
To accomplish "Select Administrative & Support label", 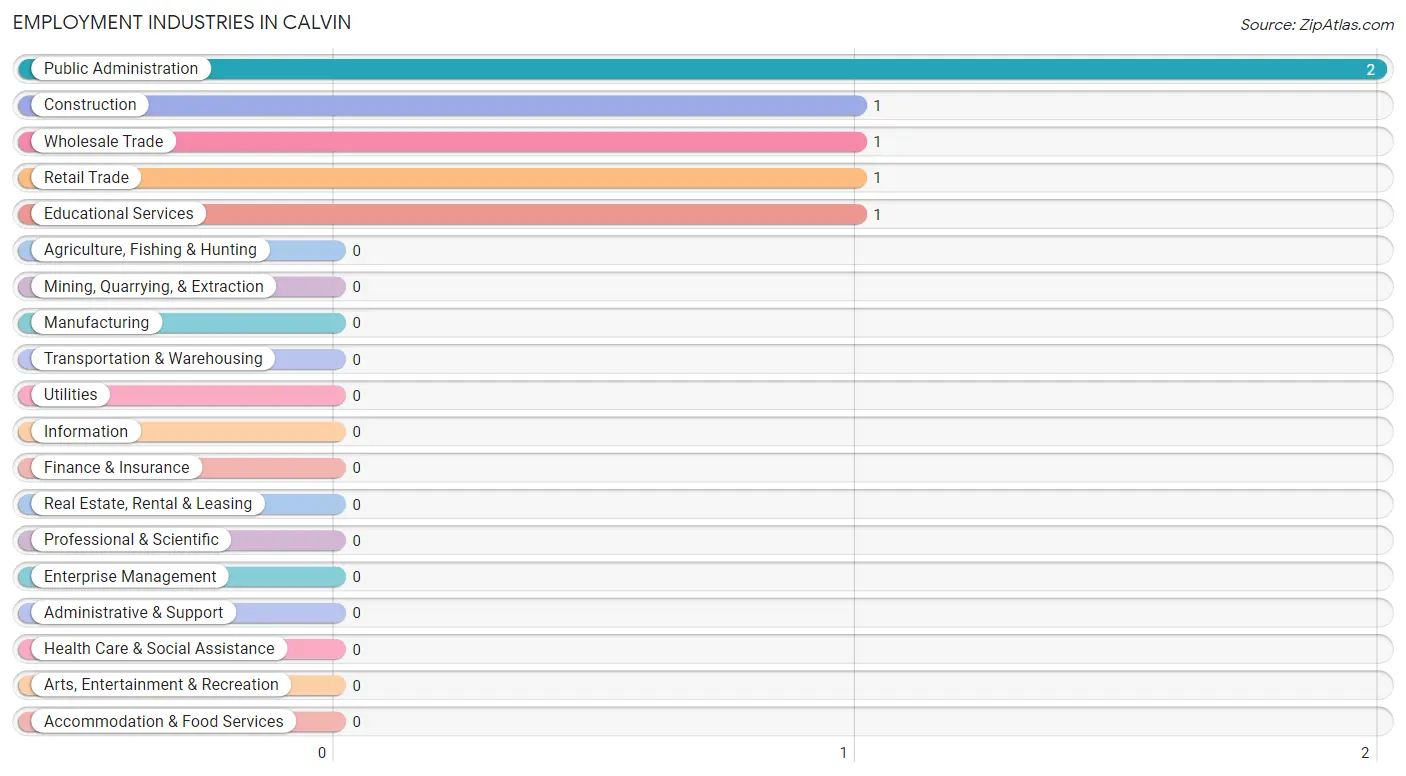I will [x=134, y=613].
